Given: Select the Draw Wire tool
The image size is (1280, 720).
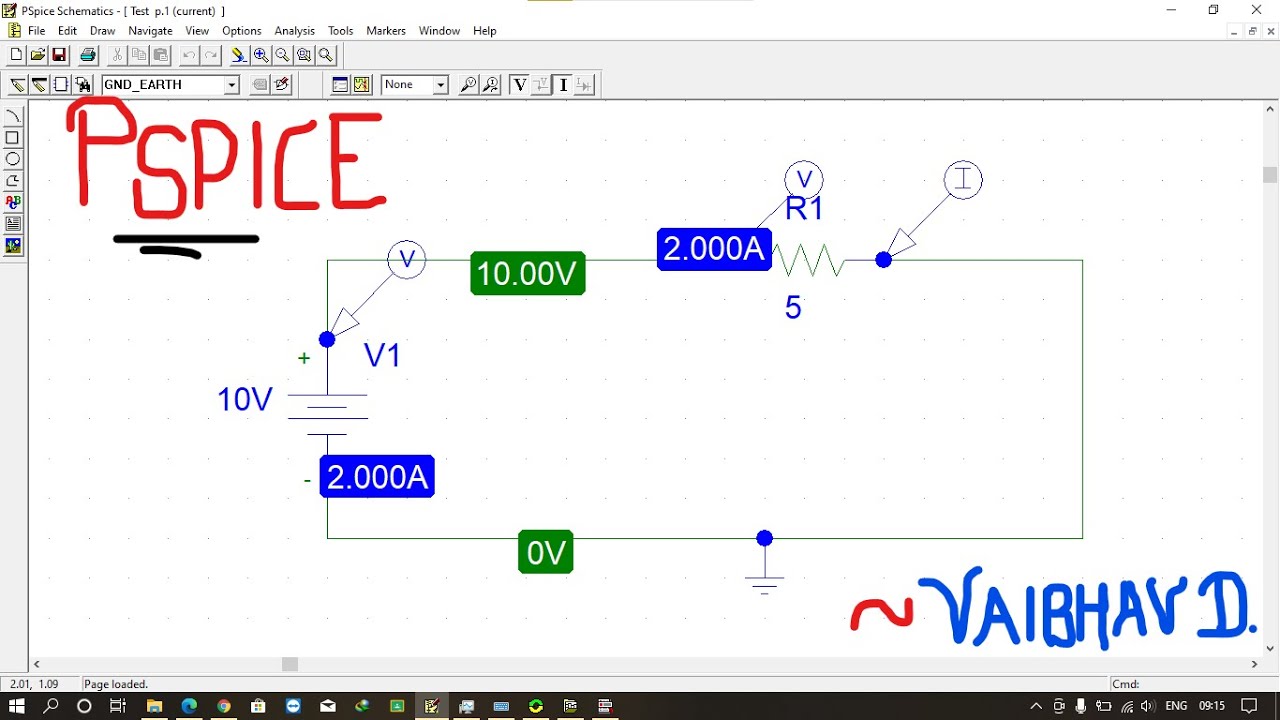Looking at the screenshot, I should (17, 85).
